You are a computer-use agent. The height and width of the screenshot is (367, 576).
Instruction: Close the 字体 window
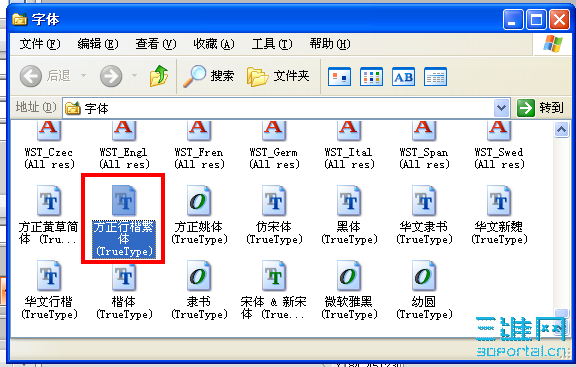click(x=559, y=19)
